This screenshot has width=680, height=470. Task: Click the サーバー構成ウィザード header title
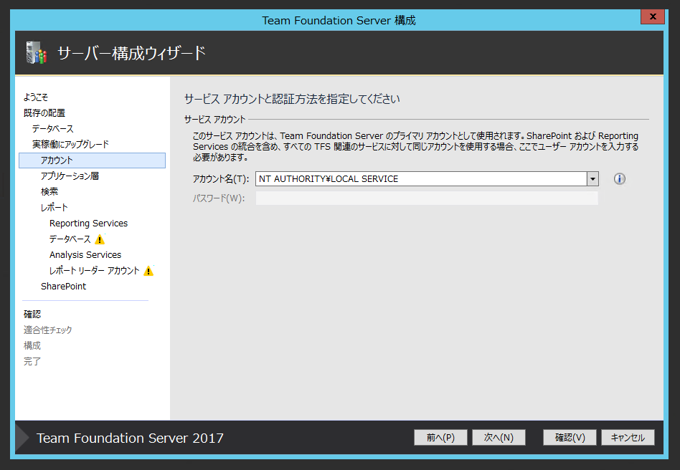click(x=131, y=53)
